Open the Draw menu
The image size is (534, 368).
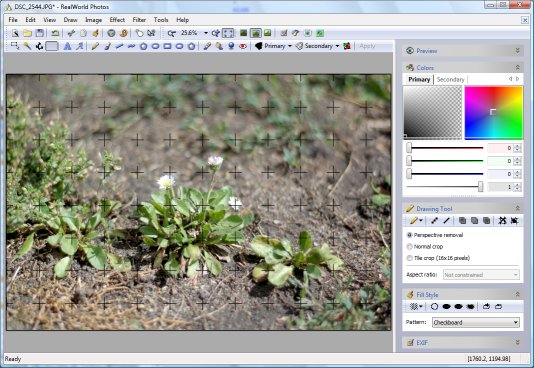click(70, 20)
